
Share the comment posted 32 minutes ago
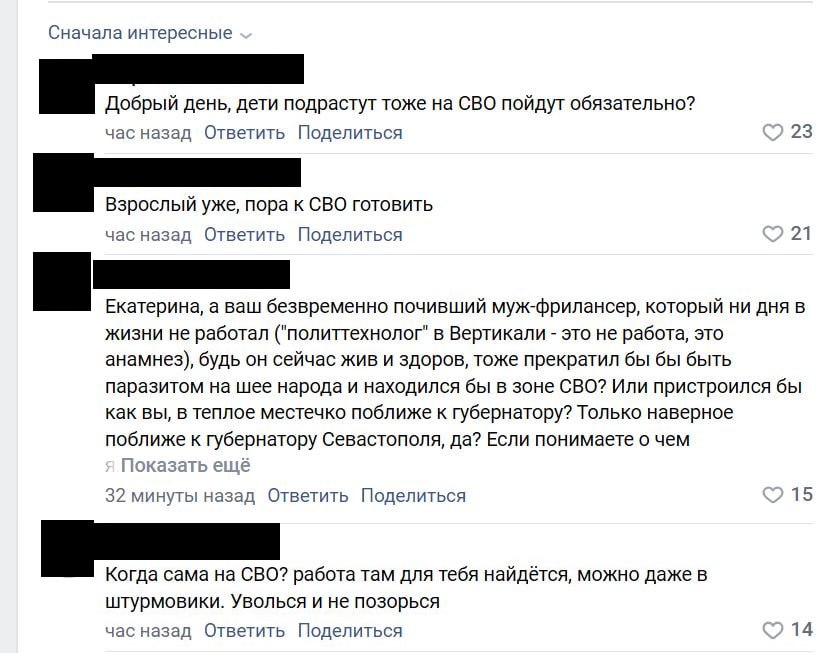[x=413, y=496]
